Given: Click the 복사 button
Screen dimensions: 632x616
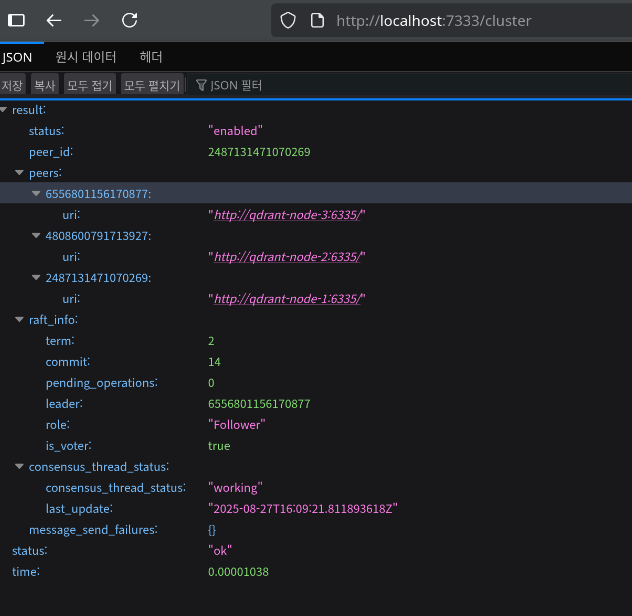Looking at the screenshot, I should pyautogui.click(x=44, y=86).
